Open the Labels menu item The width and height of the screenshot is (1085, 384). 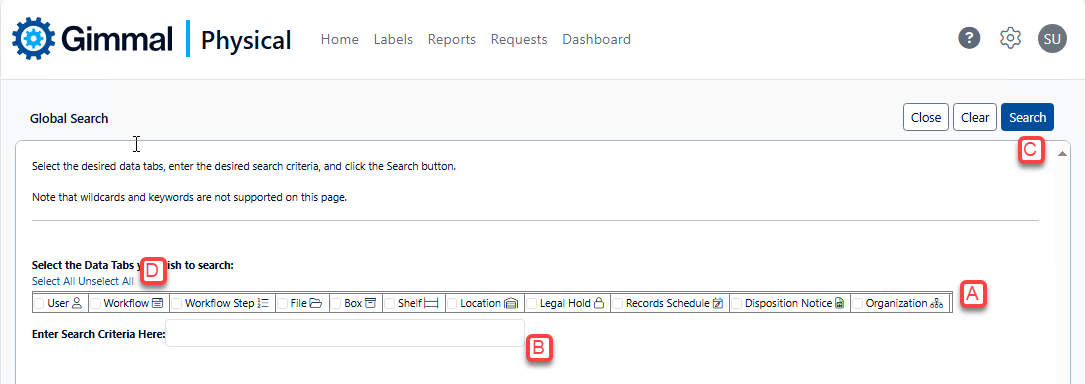pyautogui.click(x=393, y=39)
